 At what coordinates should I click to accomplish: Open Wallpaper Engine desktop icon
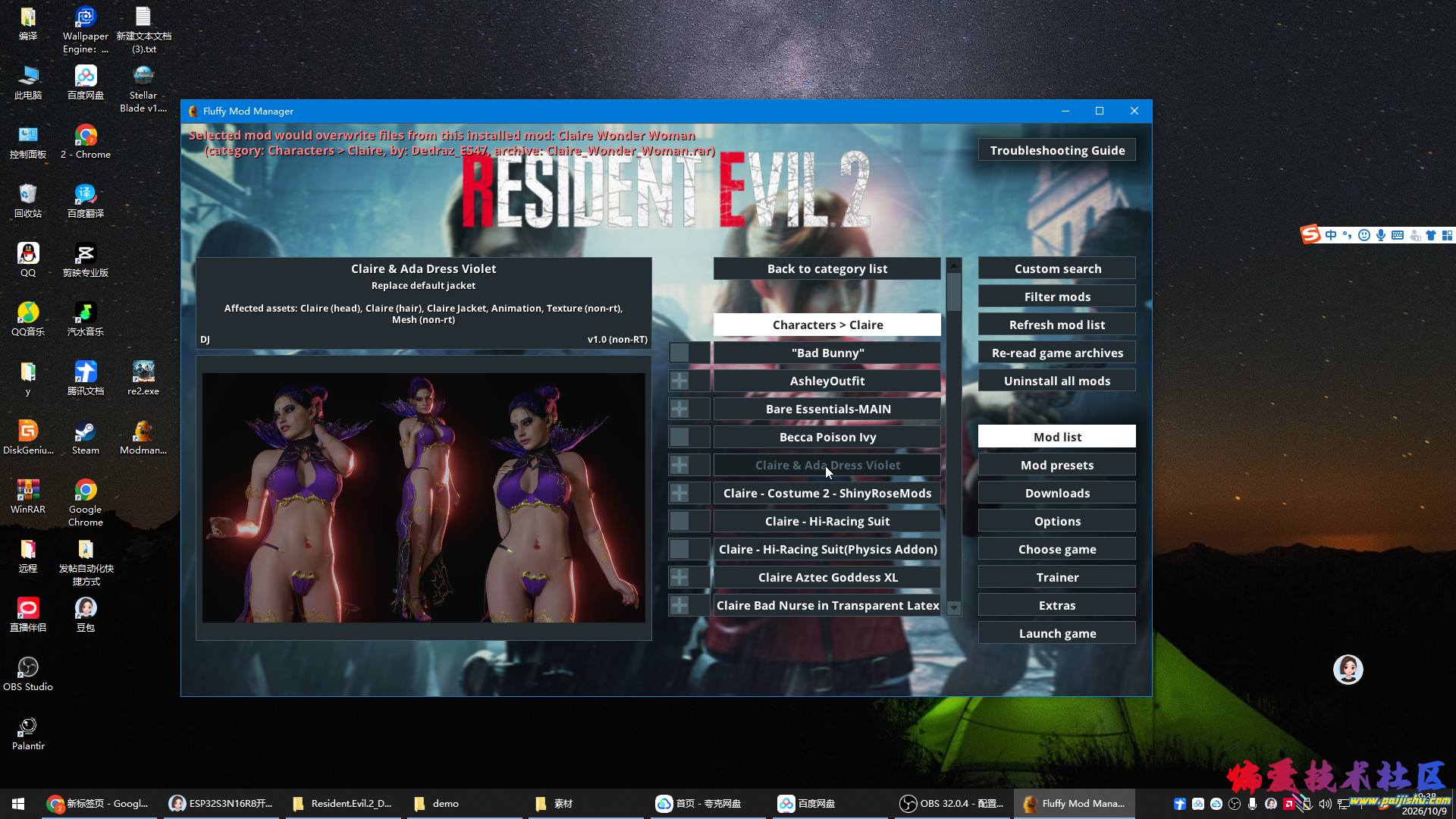point(86,30)
